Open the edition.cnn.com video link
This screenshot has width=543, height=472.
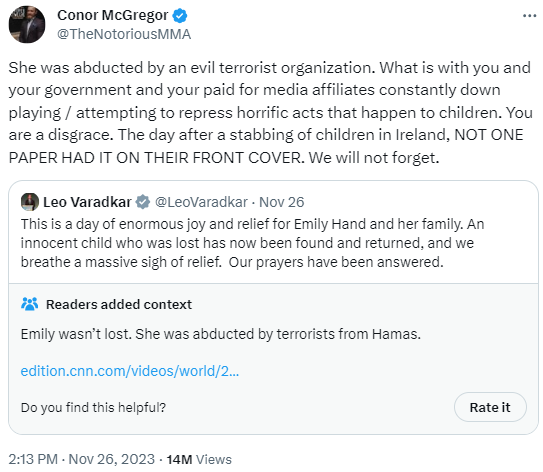(130, 371)
